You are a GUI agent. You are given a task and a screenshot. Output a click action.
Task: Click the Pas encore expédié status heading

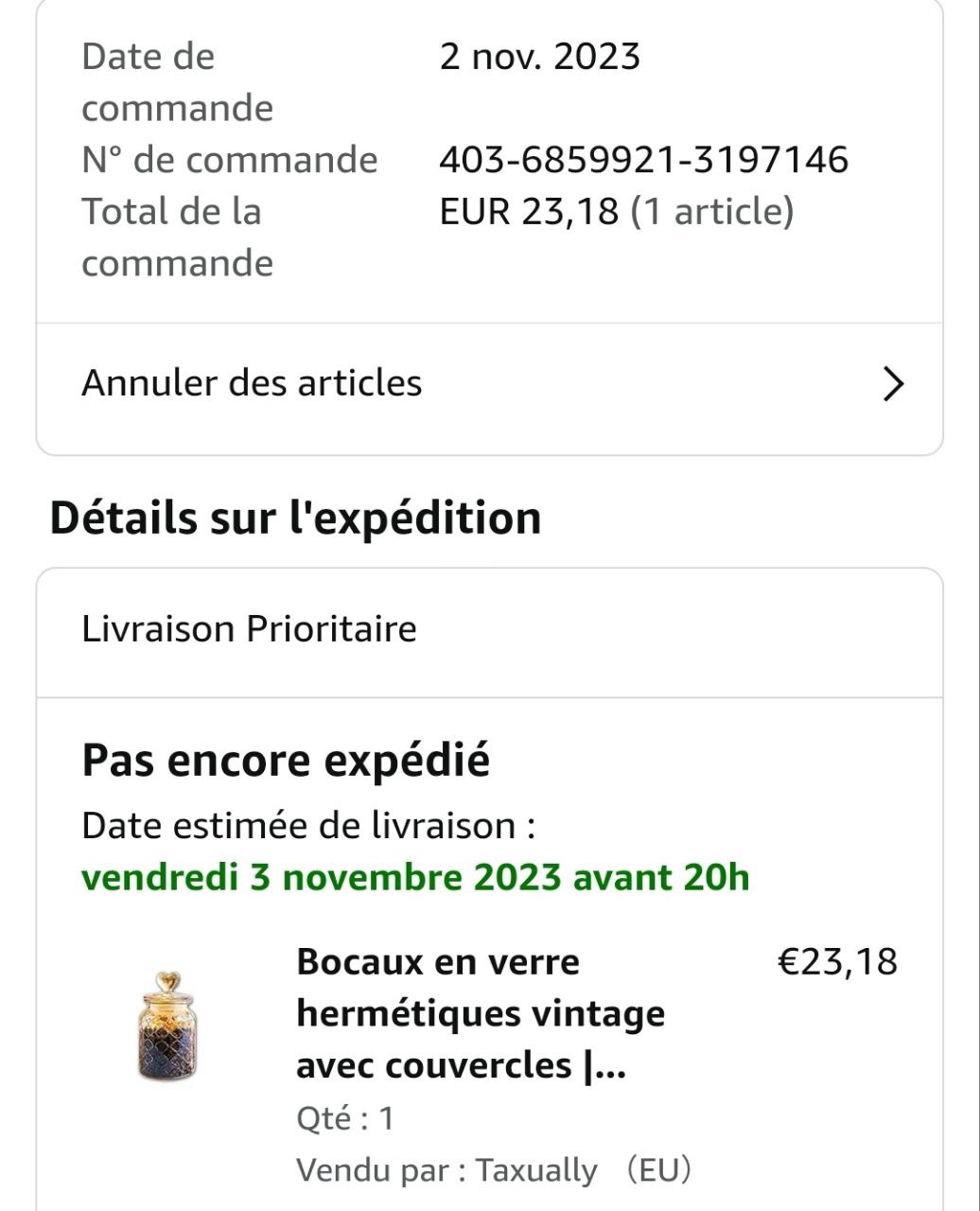(x=286, y=761)
